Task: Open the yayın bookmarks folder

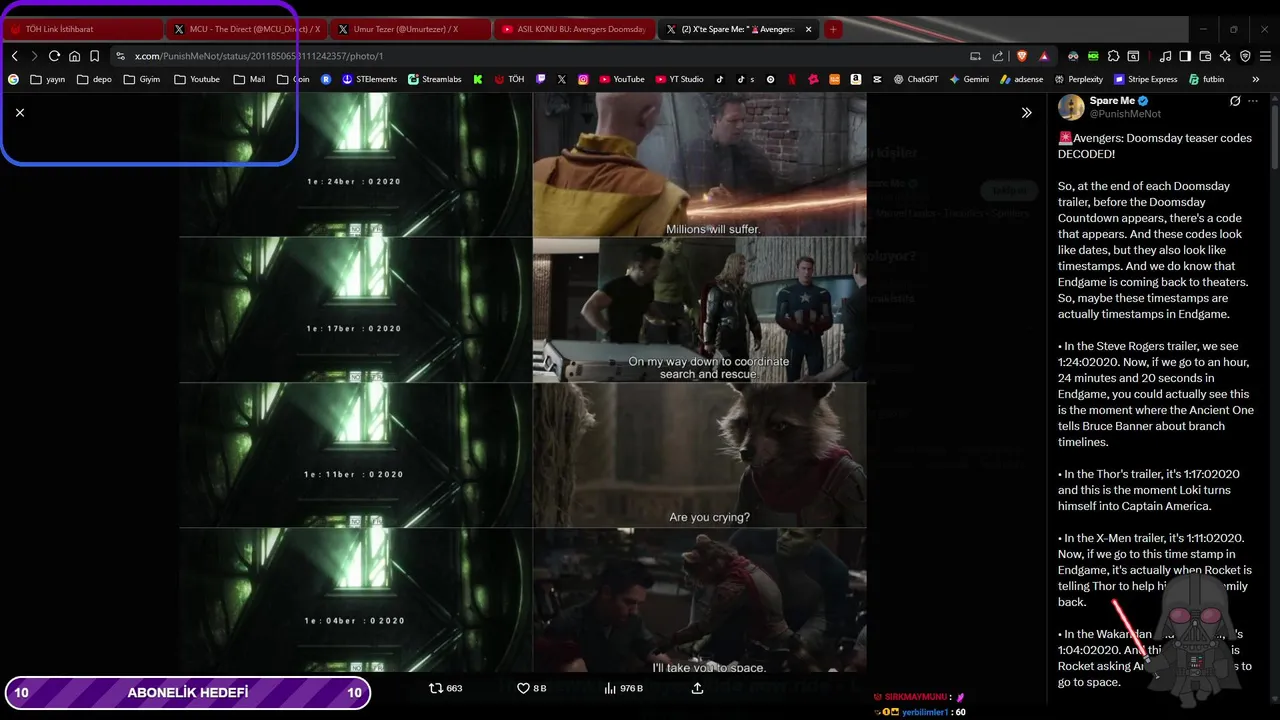Action: pyautogui.click(x=47, y=79)
